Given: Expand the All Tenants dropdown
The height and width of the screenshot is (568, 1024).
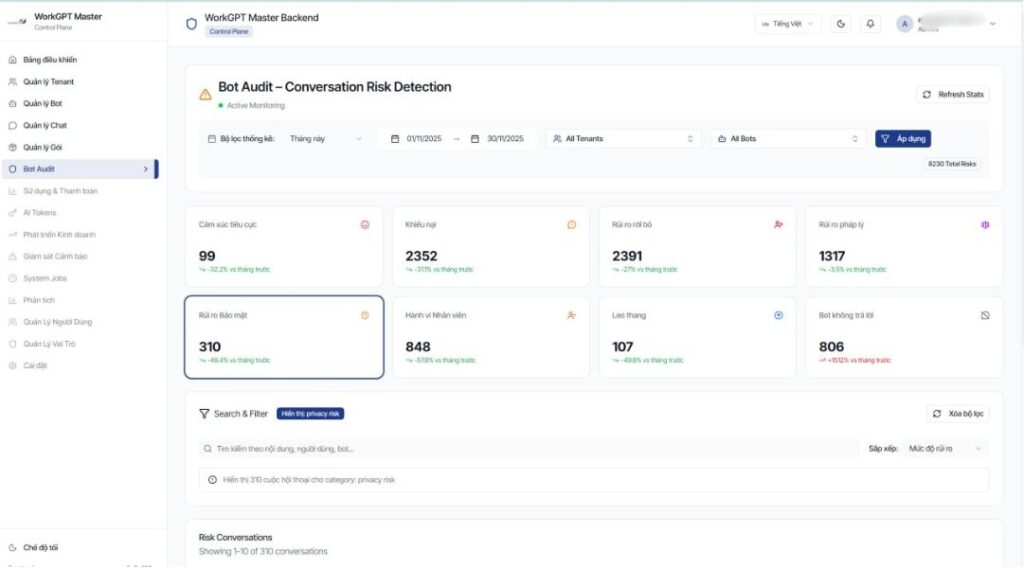Looking at the screenshot, I should point(622,139).
